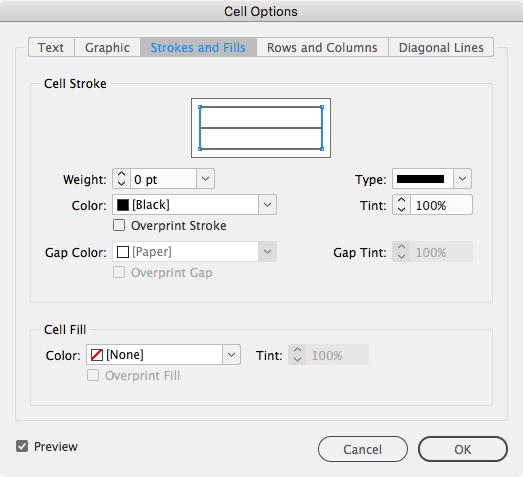523x477 pixels.
Task: Open the Text tab
Action: pos(51,47)
